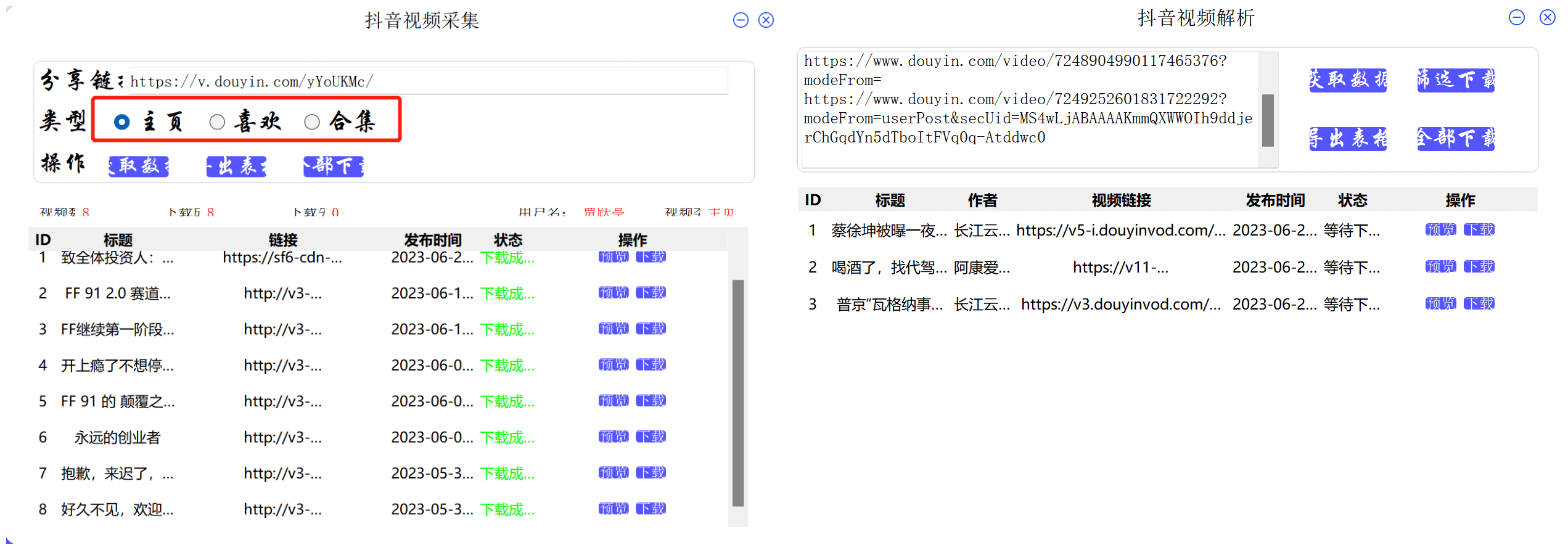The height and width of the screenshot is (550, 1568).
Task: Preview the FF 91 的颠覆之 video
Action: point(613,401)
